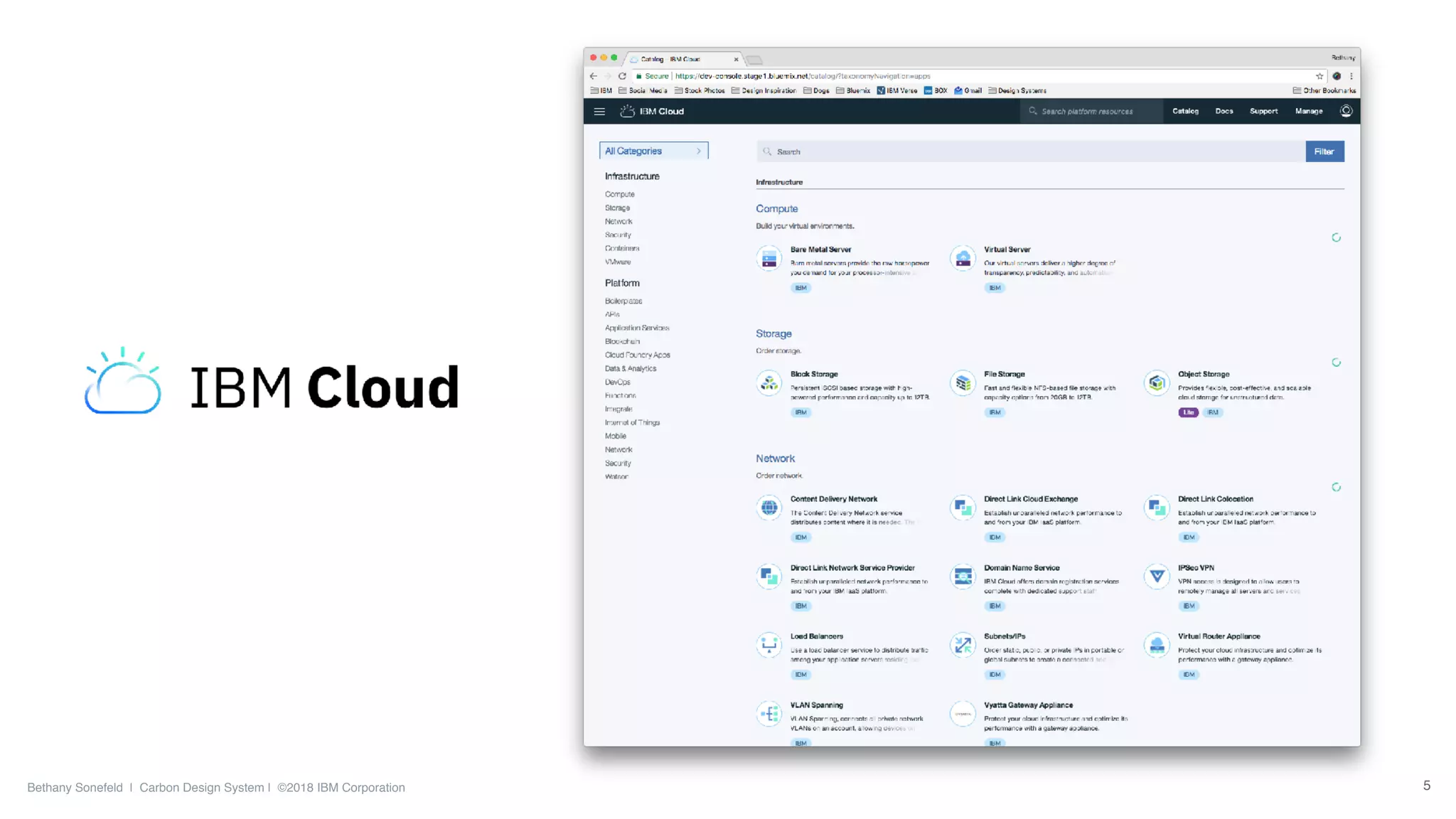Click the blue Filter button
The height and width of the screenshot is (819, 1456).
click(1324, 151)
